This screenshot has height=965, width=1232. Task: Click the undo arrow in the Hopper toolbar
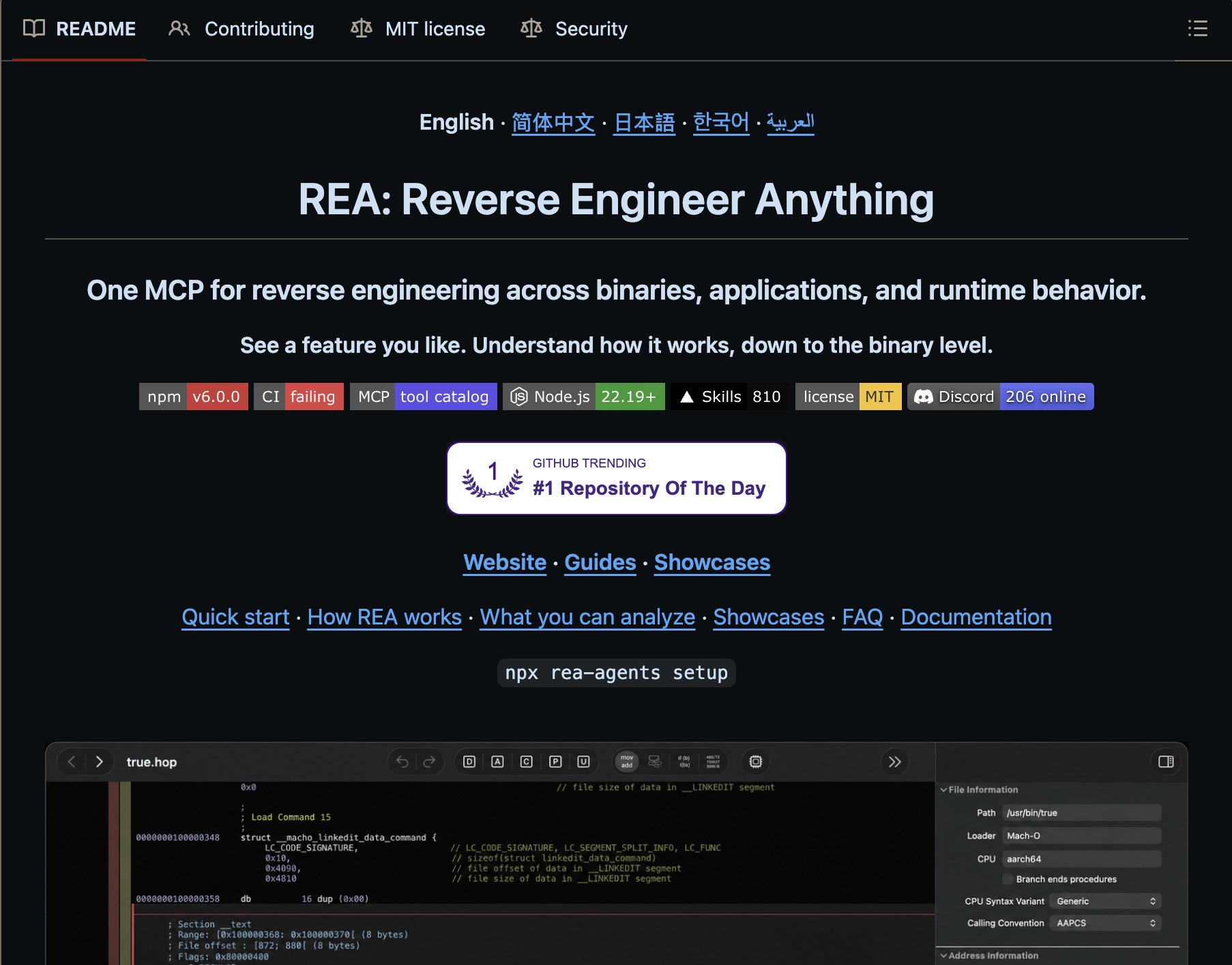402,762
